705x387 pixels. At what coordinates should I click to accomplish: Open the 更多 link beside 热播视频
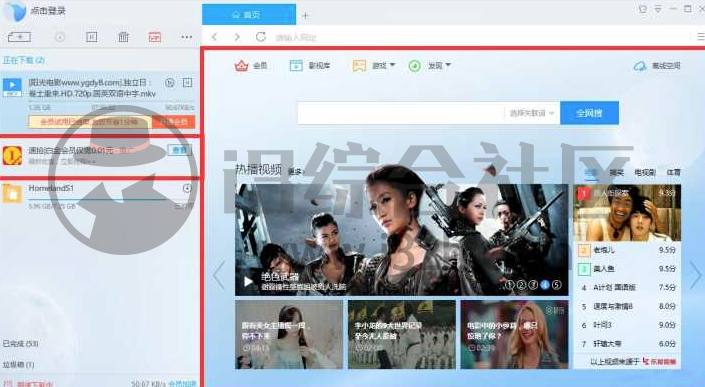click(x=296, y=172)
